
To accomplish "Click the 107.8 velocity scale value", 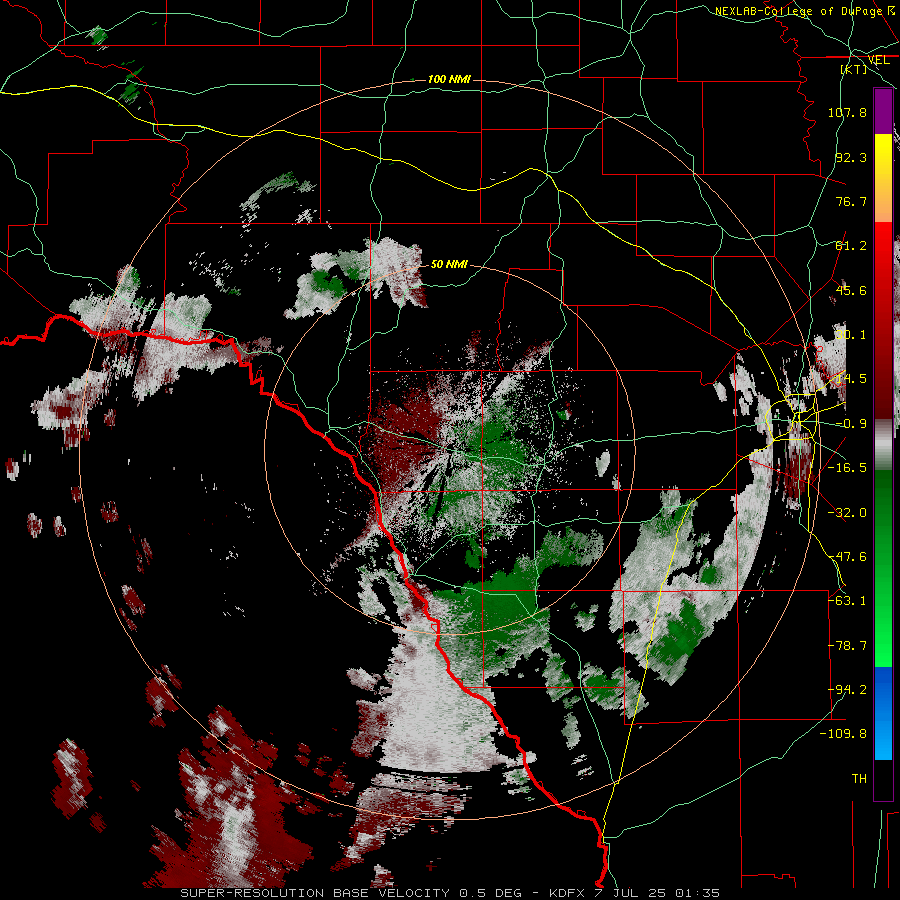I will click(x=847, y=113).
